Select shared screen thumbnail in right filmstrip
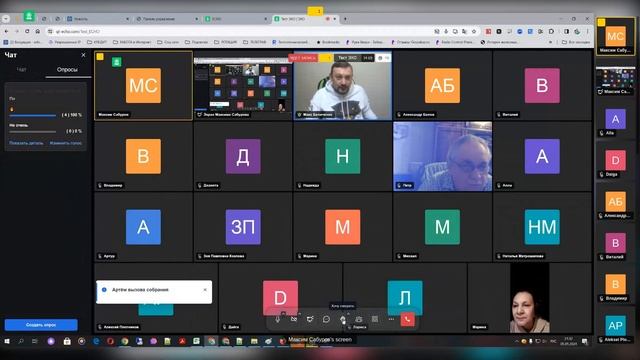The image size is (640, 360). coord(616,79)
